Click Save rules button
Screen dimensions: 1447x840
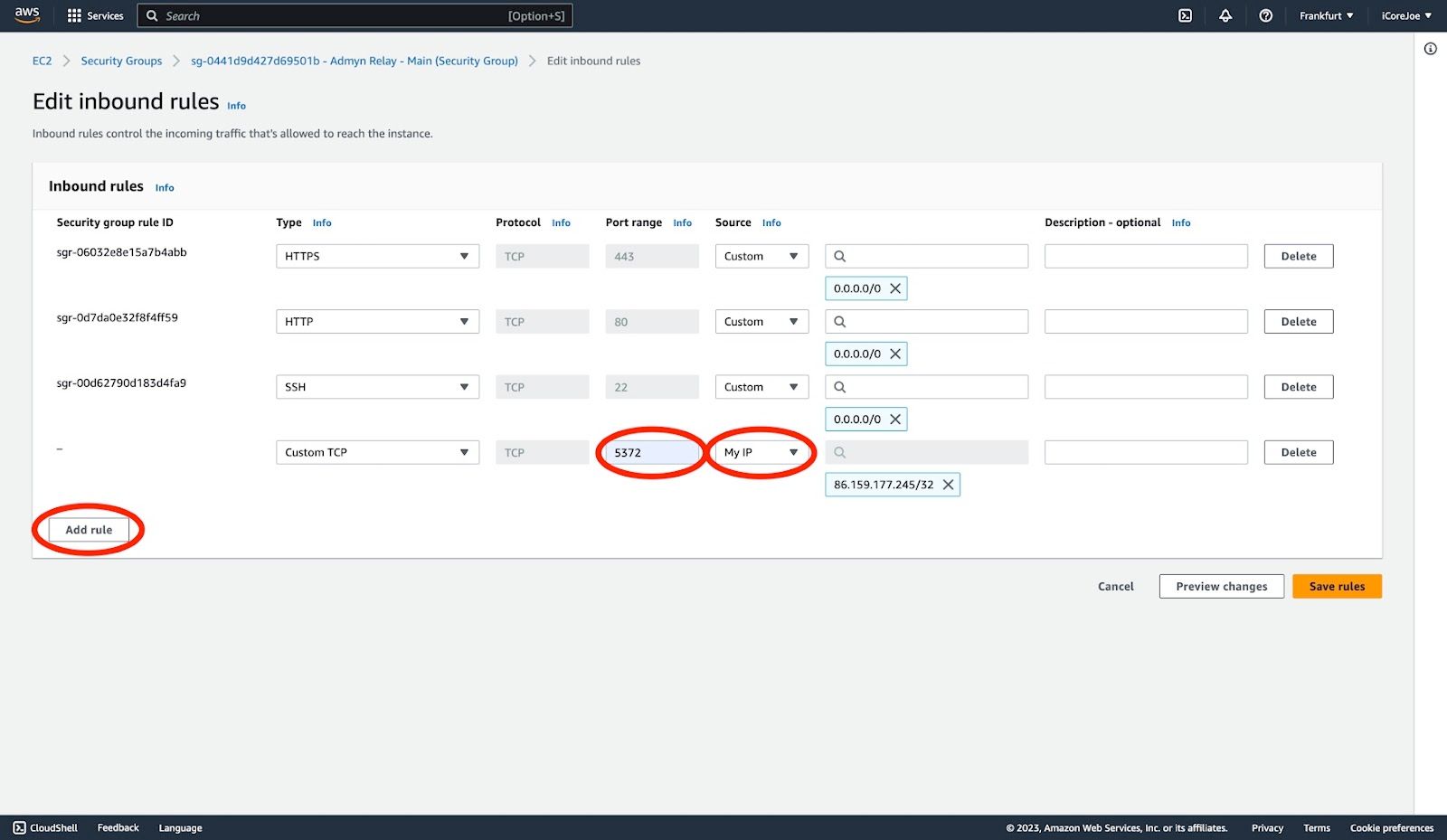point(1337,586)
